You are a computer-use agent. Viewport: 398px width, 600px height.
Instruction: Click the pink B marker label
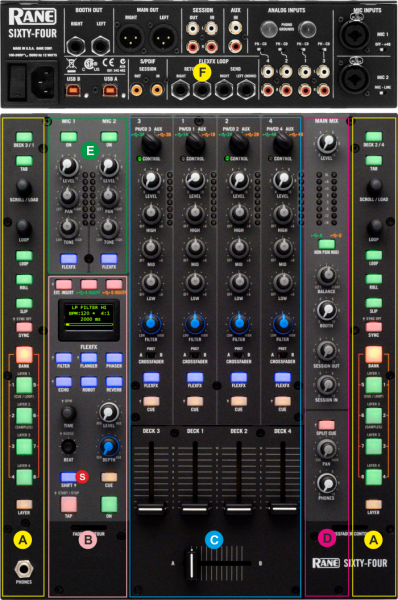point(88,540)
